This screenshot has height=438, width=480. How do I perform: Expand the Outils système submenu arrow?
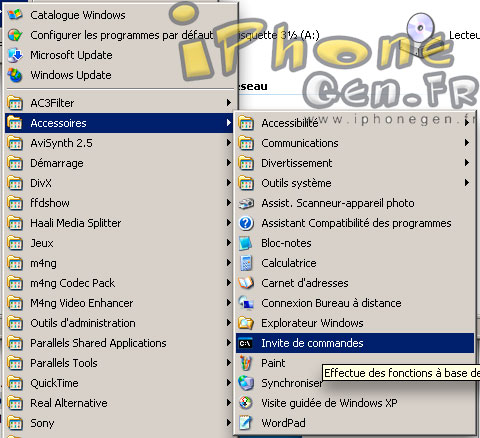467,183
